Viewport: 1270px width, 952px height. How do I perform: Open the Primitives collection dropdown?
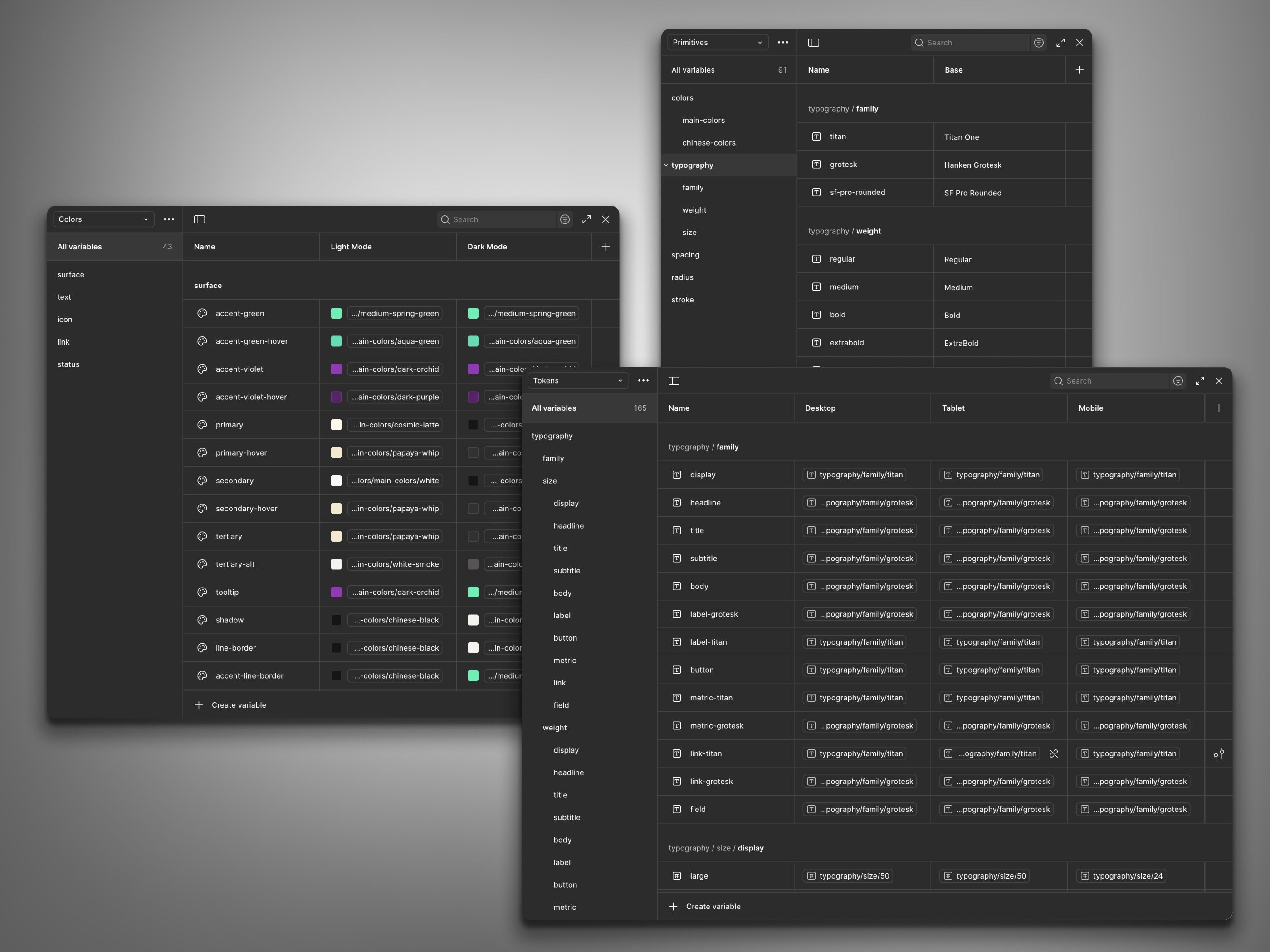click(x=717, y=43)
